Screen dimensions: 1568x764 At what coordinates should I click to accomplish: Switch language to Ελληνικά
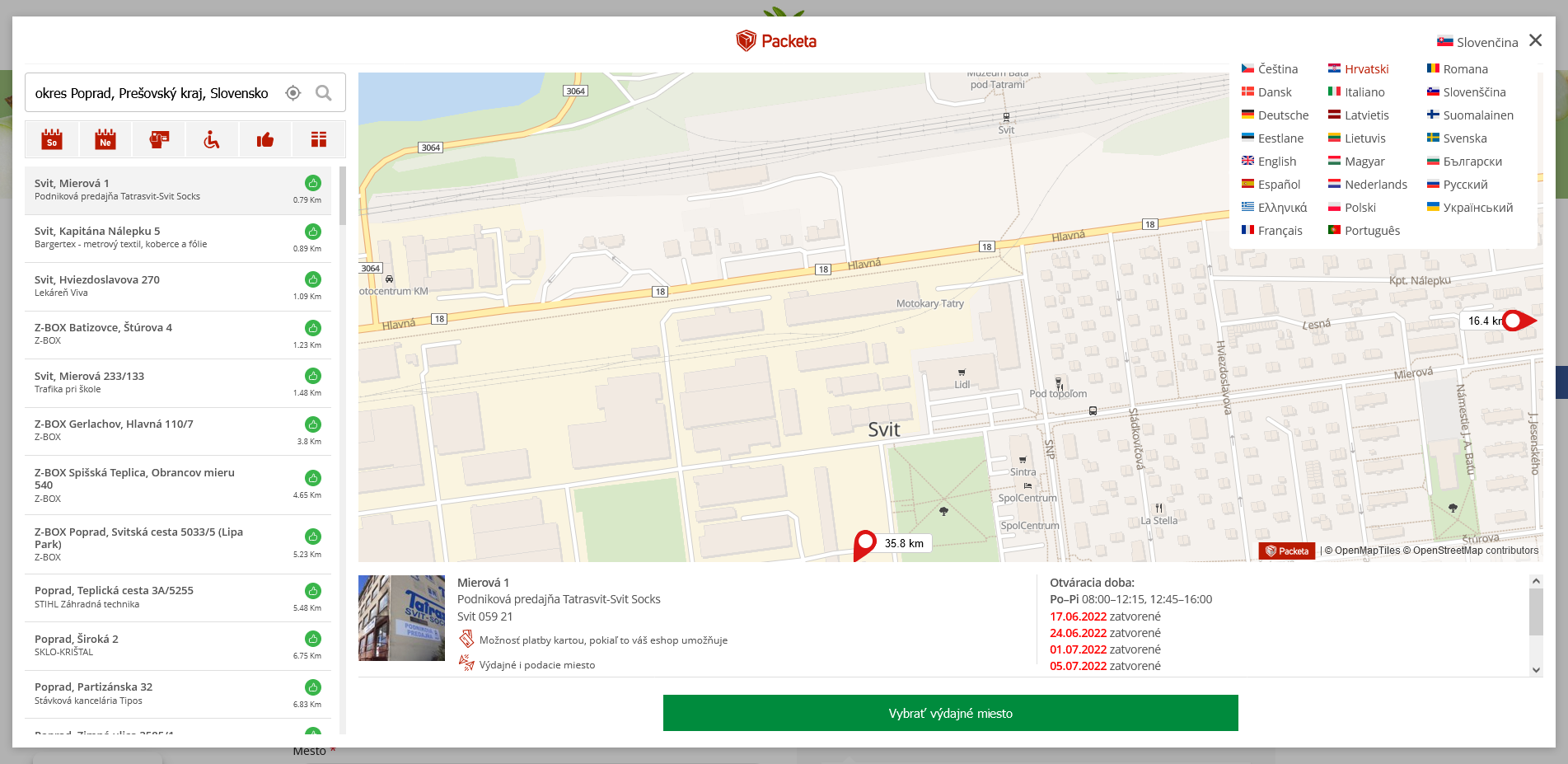(x=1274, y=208)
